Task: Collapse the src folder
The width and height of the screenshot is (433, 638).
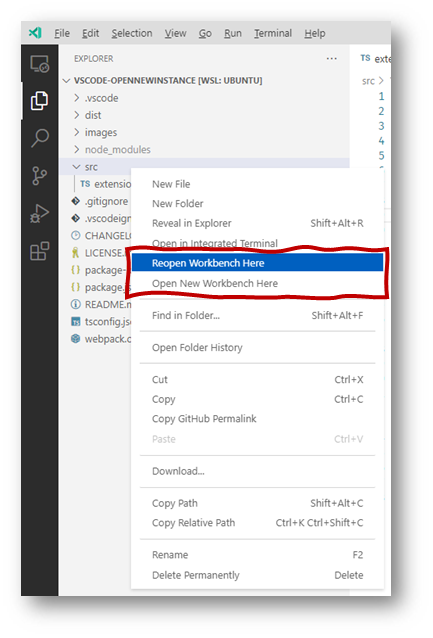Action: [86, 167]
